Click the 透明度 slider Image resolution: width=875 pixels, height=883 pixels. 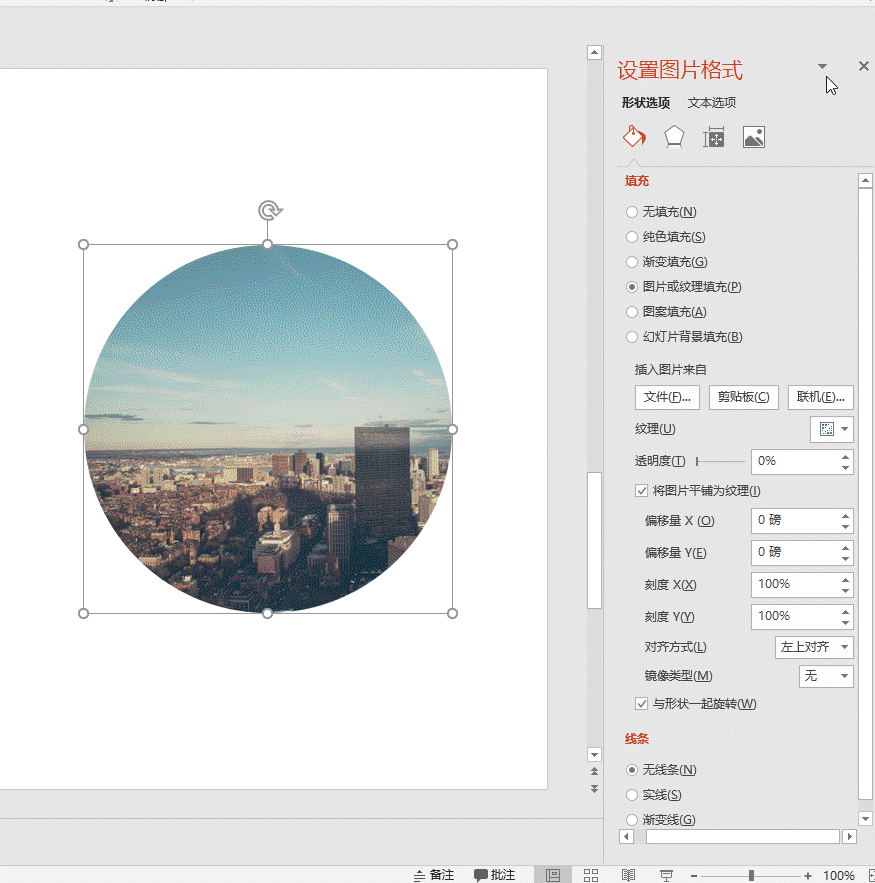(x=720, y=461)
